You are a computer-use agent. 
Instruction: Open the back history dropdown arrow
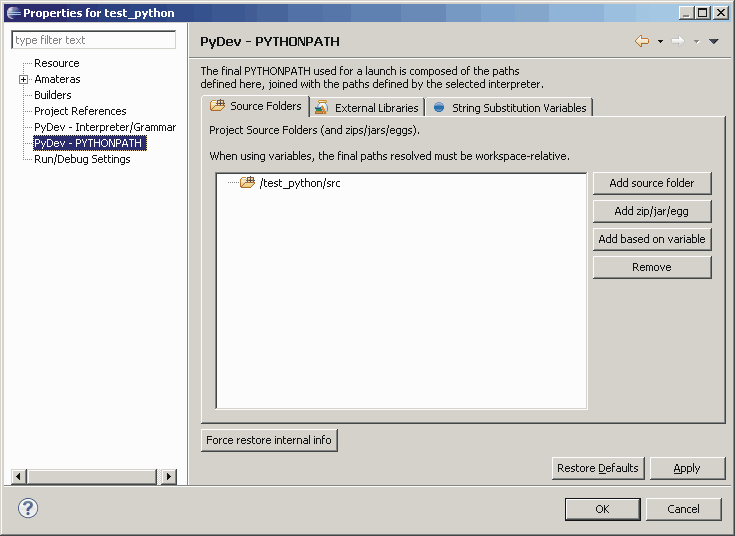tap(660, 42)
